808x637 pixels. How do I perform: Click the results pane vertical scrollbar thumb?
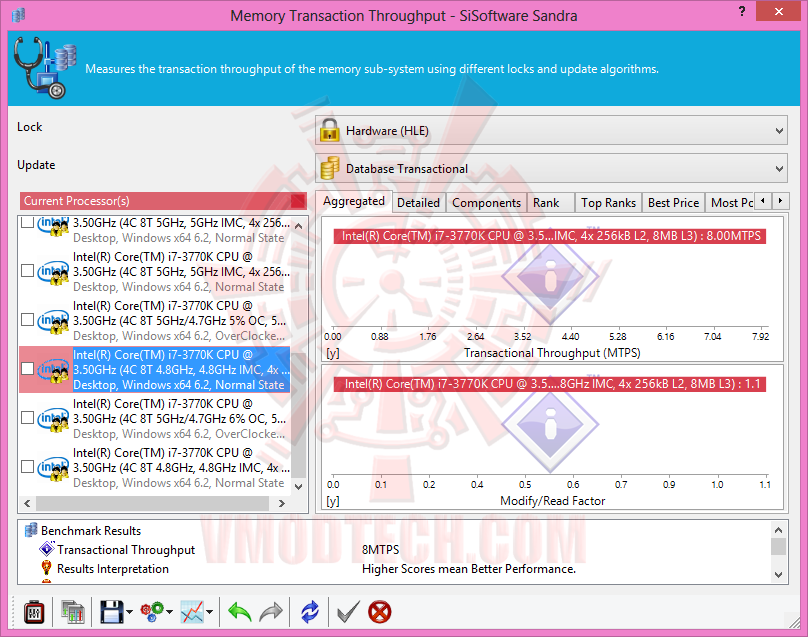(779, 547)
